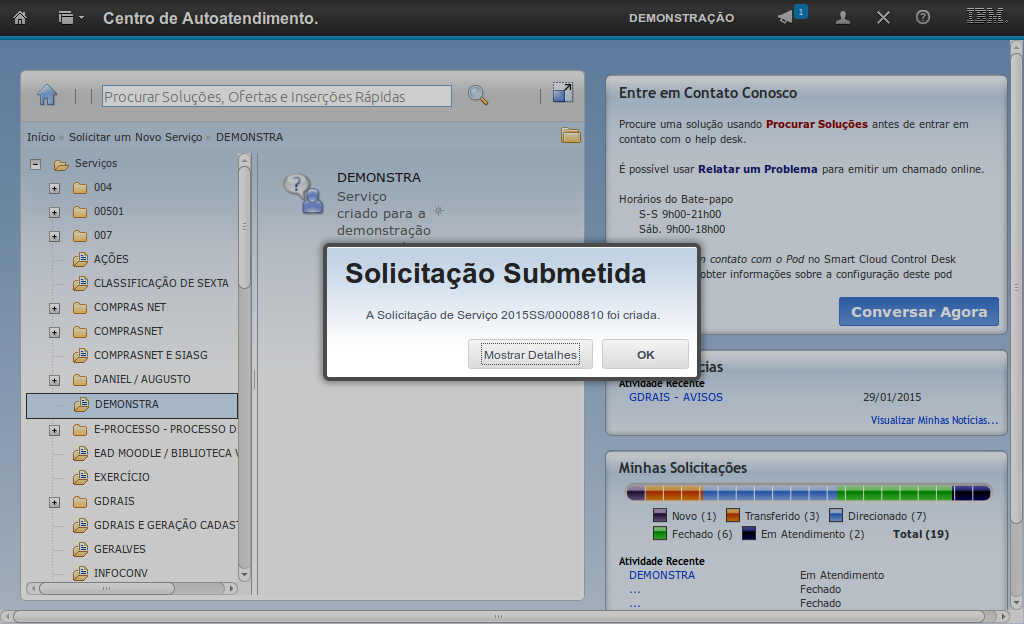Expand the COMPRAS NET folder
Screen dimensions: 1024x624
(x=55, y=308)
